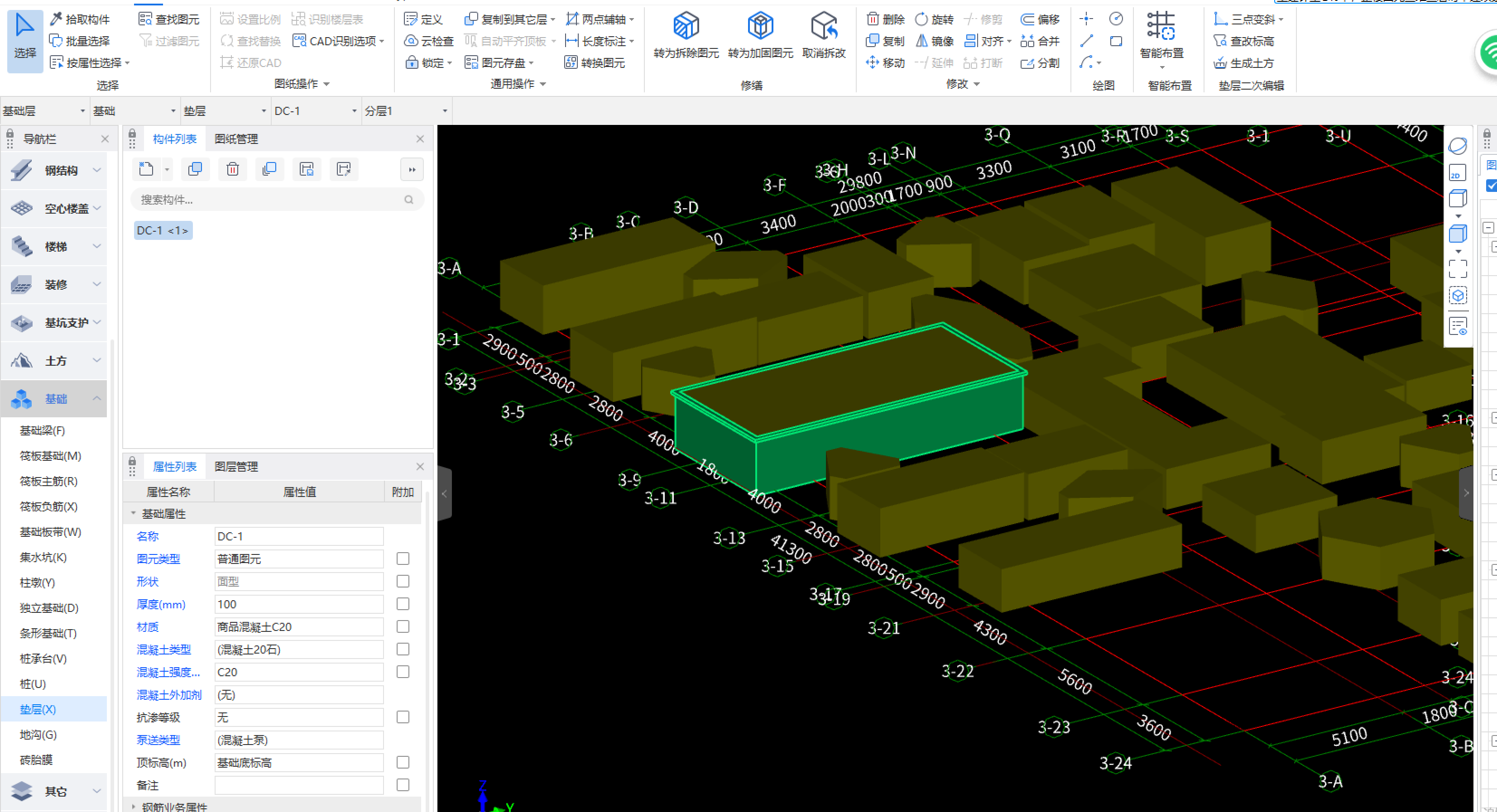Screen dimensions: 1497x812
Task: Select the 构件列表 tab
Action: click(x=174, y=139)
